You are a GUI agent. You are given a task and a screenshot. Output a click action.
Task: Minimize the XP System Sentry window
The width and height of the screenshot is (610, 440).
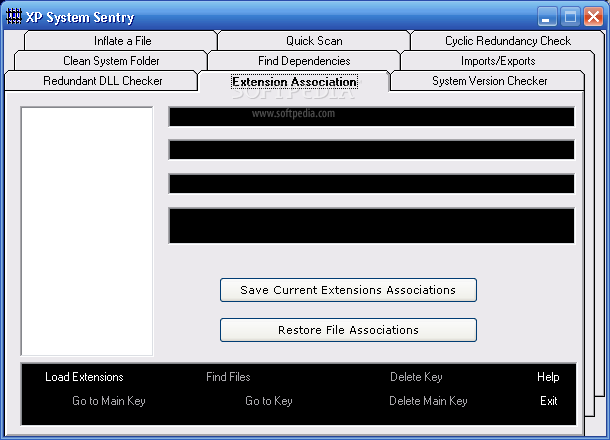(x=547, y=17)
